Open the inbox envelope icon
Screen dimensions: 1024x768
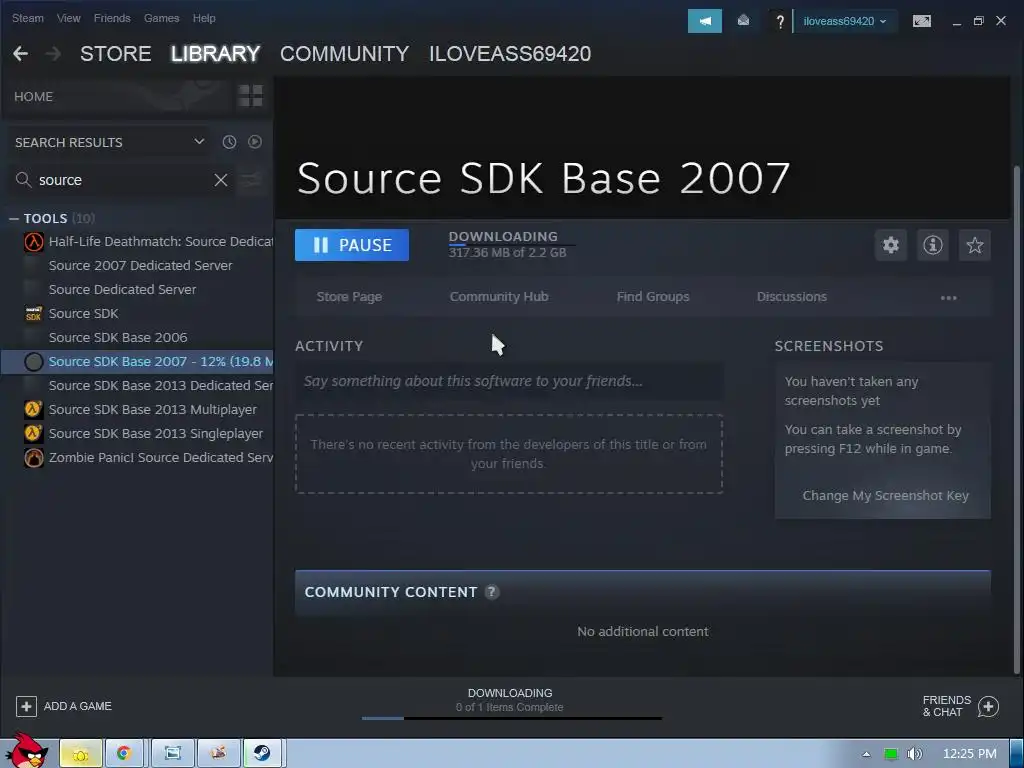coord(743,21)
